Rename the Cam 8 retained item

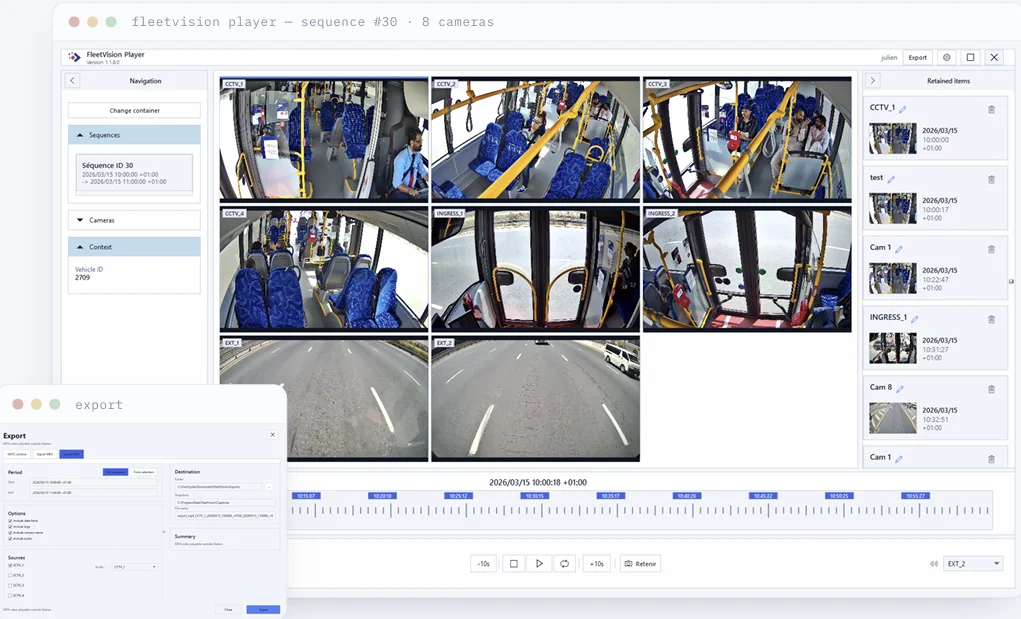[x=900, y=389]
